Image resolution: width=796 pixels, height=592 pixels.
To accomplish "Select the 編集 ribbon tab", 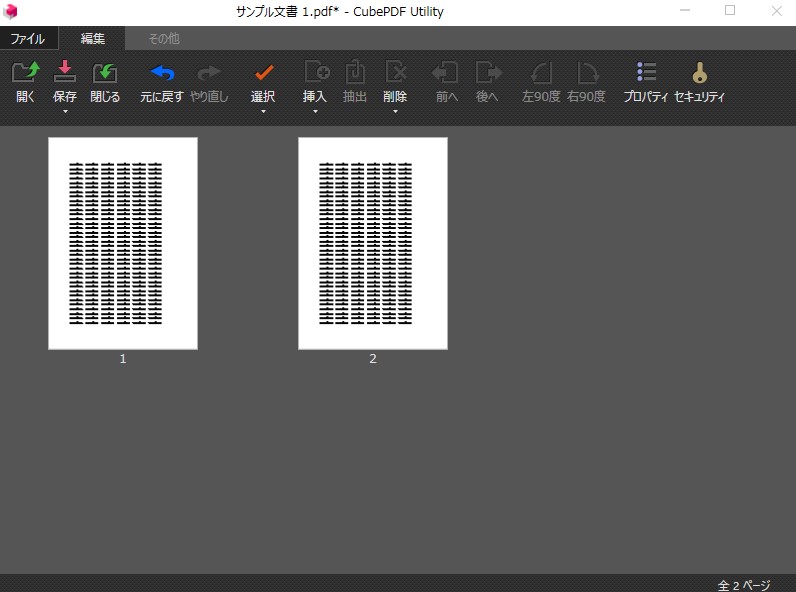I will click(x=93, y=39).
